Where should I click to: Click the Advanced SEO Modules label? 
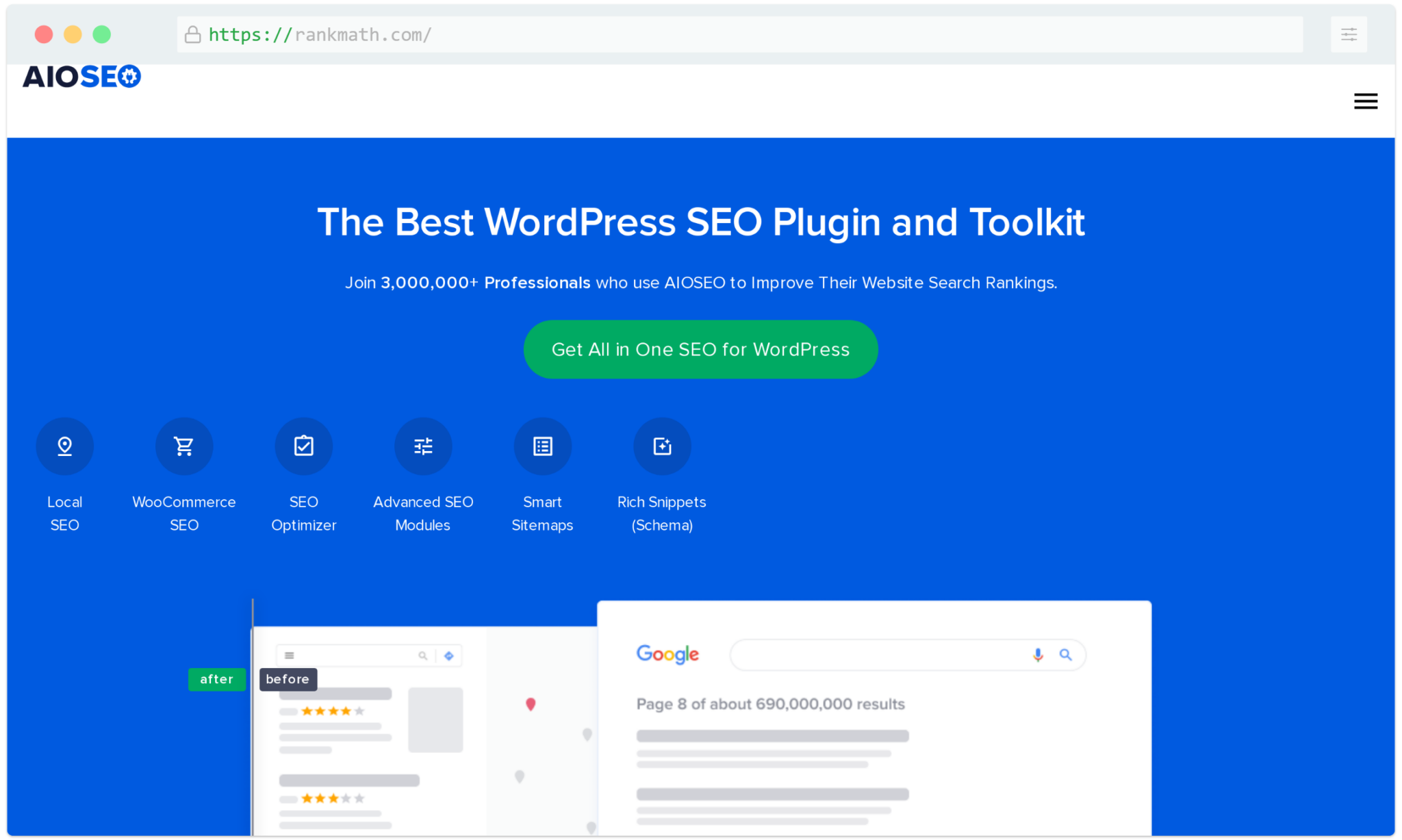pos(423,513)
